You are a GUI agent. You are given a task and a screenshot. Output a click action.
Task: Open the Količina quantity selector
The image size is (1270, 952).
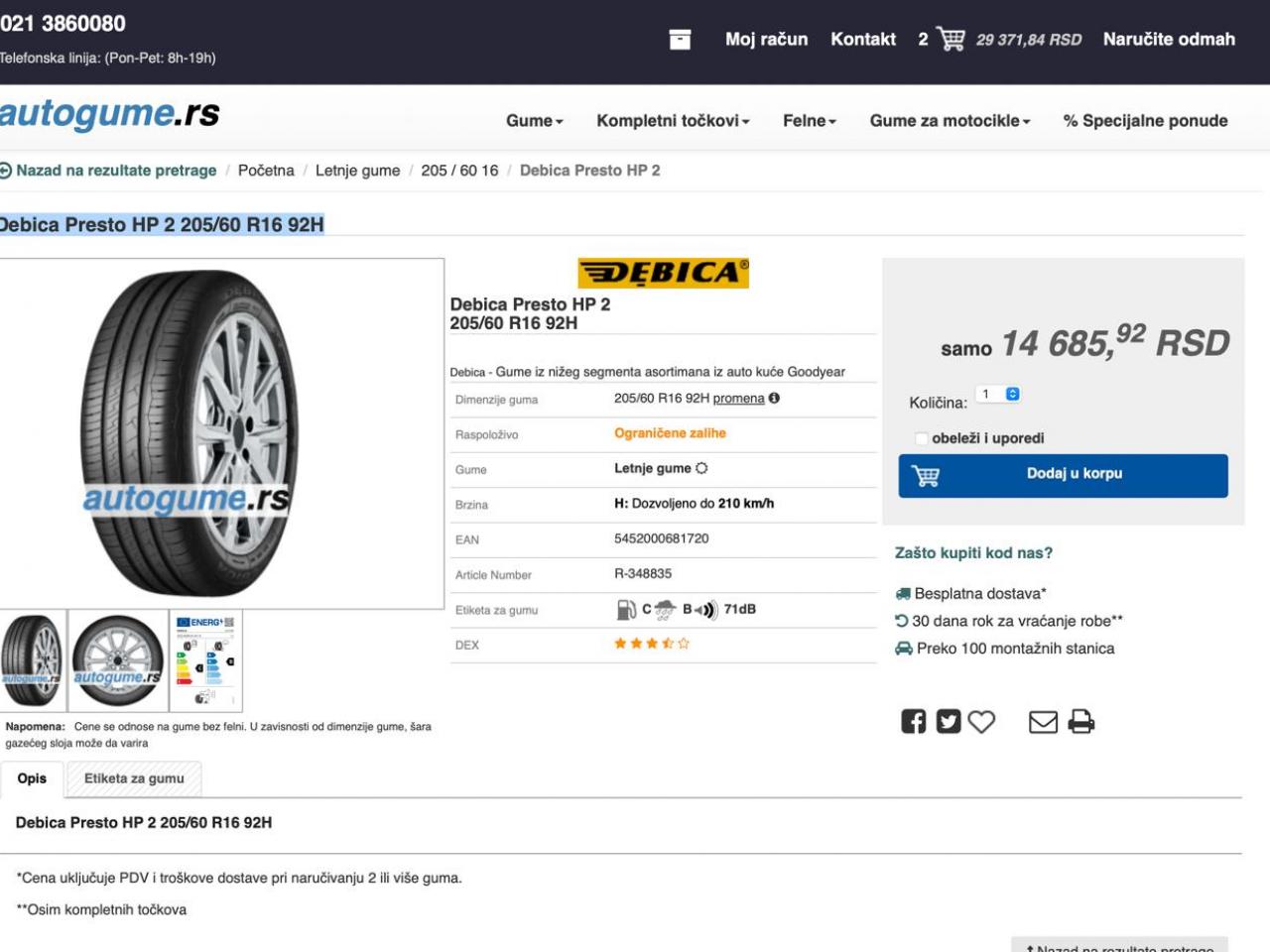point(998,394)
